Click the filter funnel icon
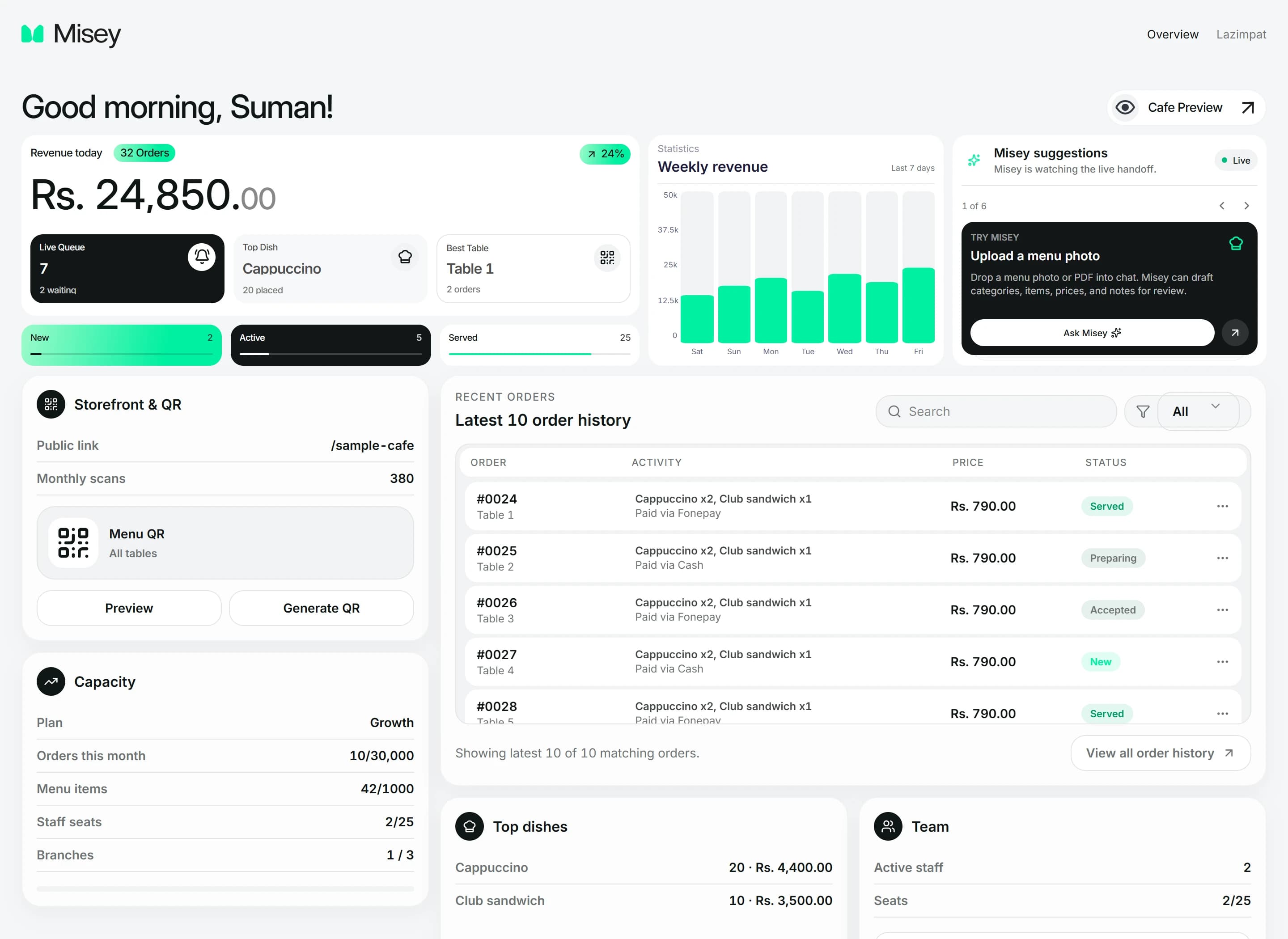Viewport: 1288px width, 939px height. pyautogui.click(x=1143, y=411)
